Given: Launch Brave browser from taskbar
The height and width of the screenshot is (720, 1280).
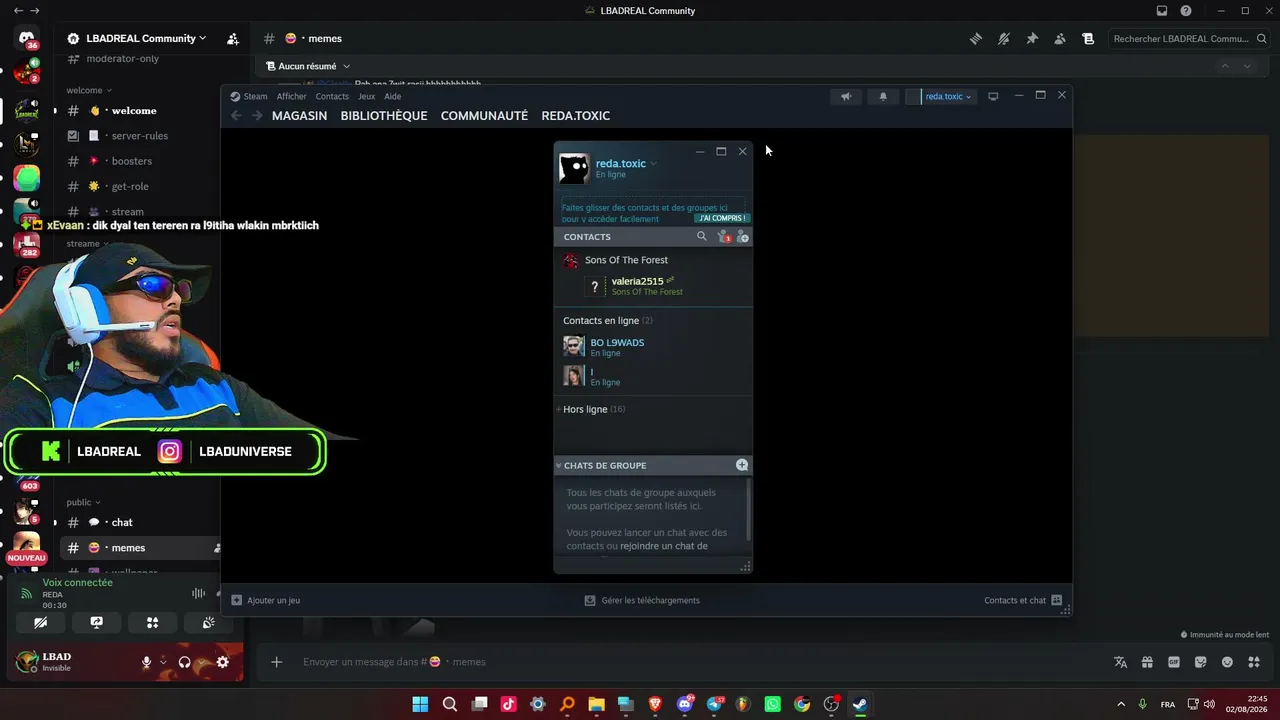Looking at the screenshot, I should point(655,704).
